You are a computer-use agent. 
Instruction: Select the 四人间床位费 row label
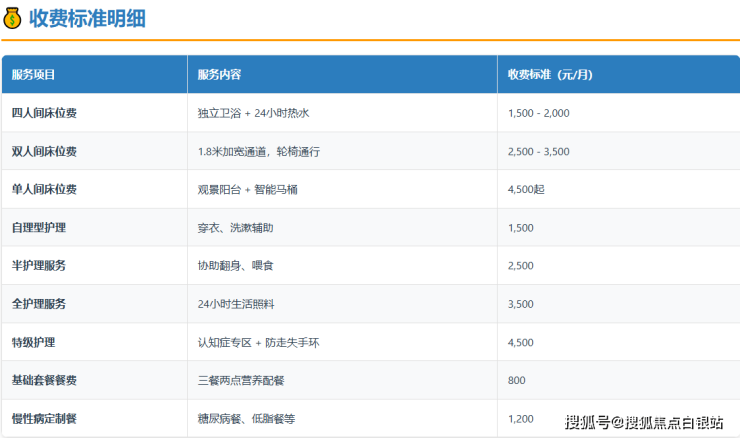[x=44, y=113]
